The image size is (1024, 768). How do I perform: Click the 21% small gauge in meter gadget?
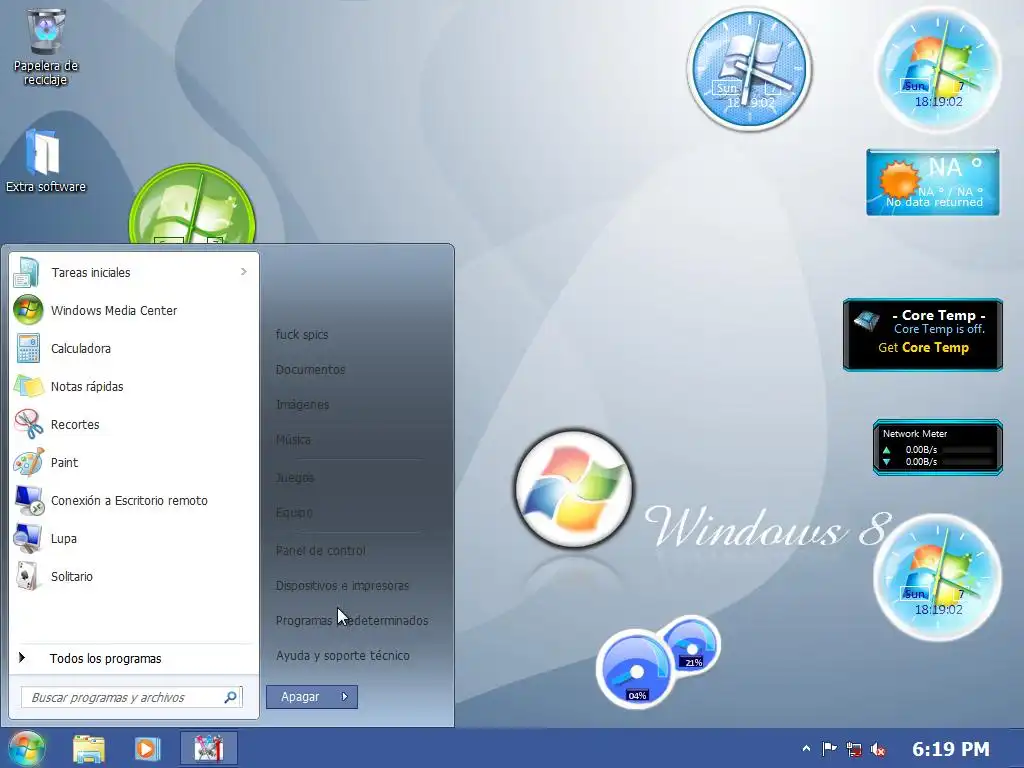[x=692, y=647]
